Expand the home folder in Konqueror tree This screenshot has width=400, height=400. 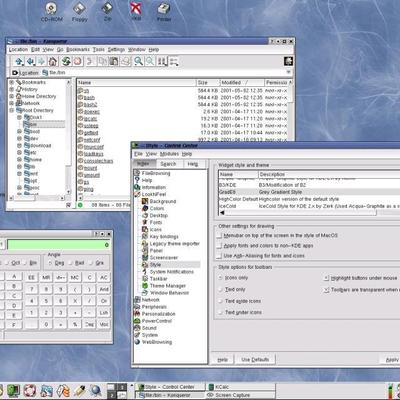(19, 159)
